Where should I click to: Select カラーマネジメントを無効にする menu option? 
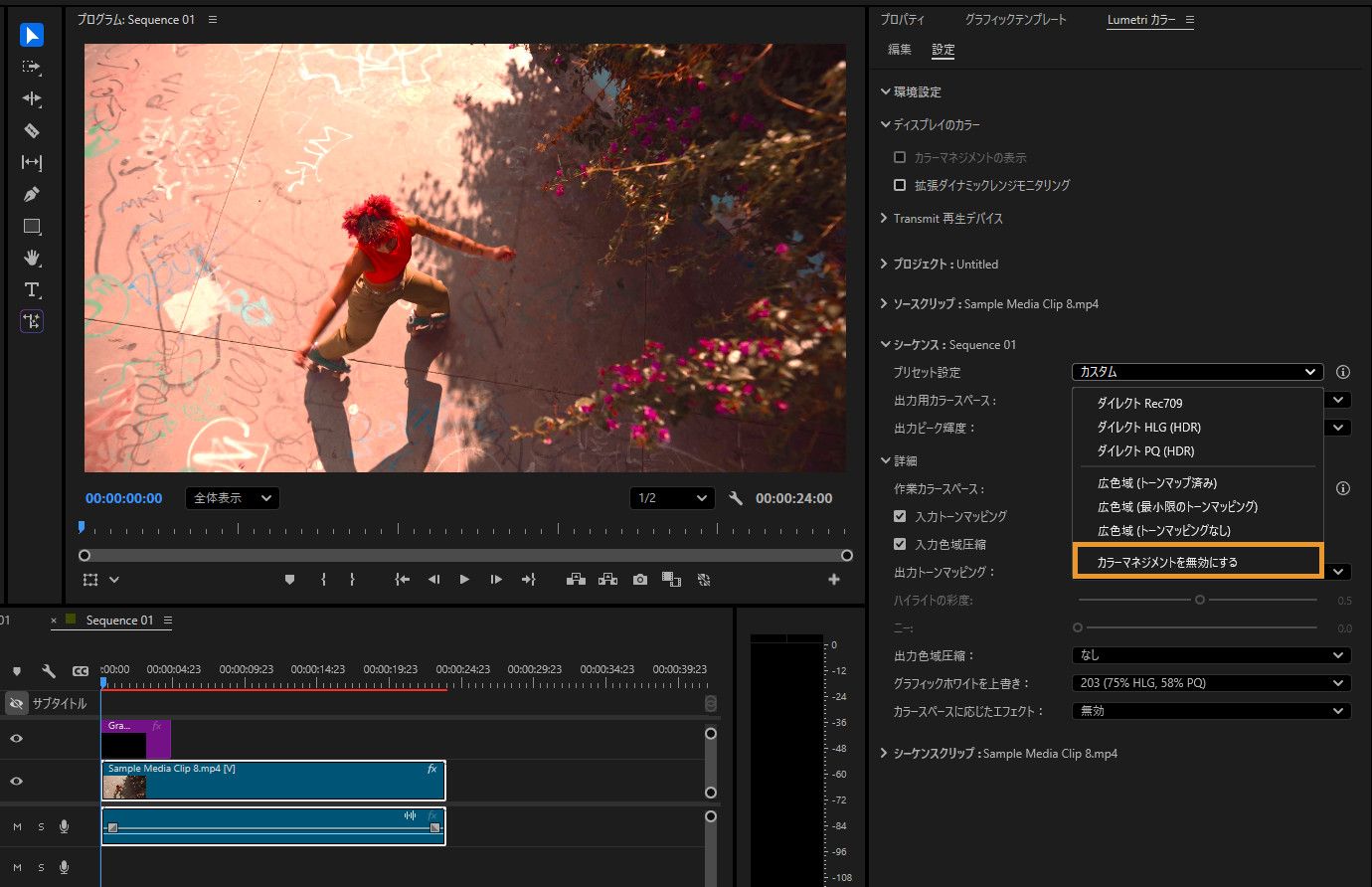click(1167, 562)
